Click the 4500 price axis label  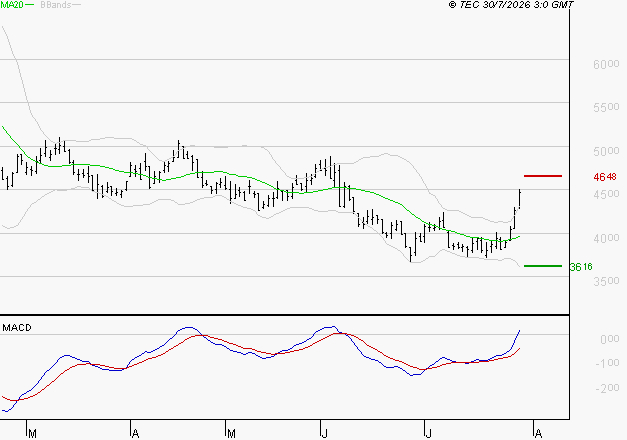(x=606, y=194)
